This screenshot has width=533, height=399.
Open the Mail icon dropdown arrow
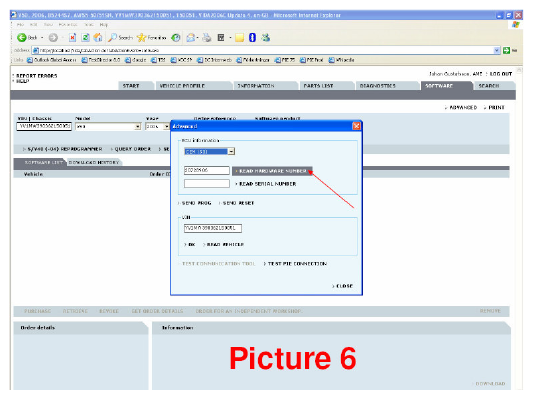click(197, 38)
